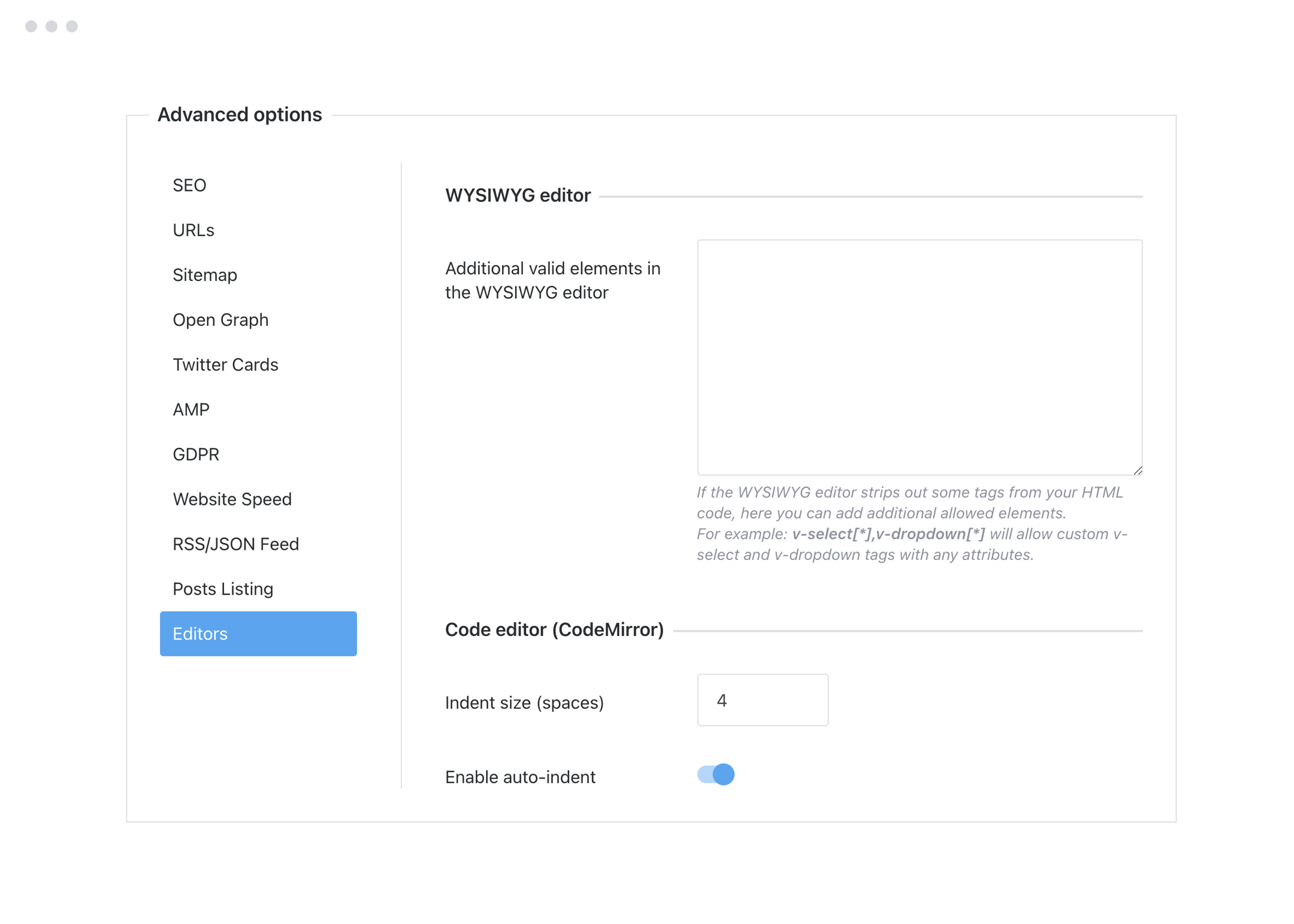Open the Posts Listing settings
The height and width of the screenshot is (924, 1294).
pyautogui.click(x=223, y=589)
